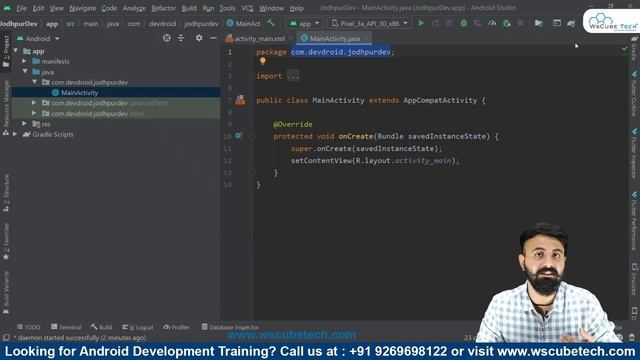Click the Profile app gauge icon
The height and width of the screenshot is (360, 640).
click(x=492, y=23)
